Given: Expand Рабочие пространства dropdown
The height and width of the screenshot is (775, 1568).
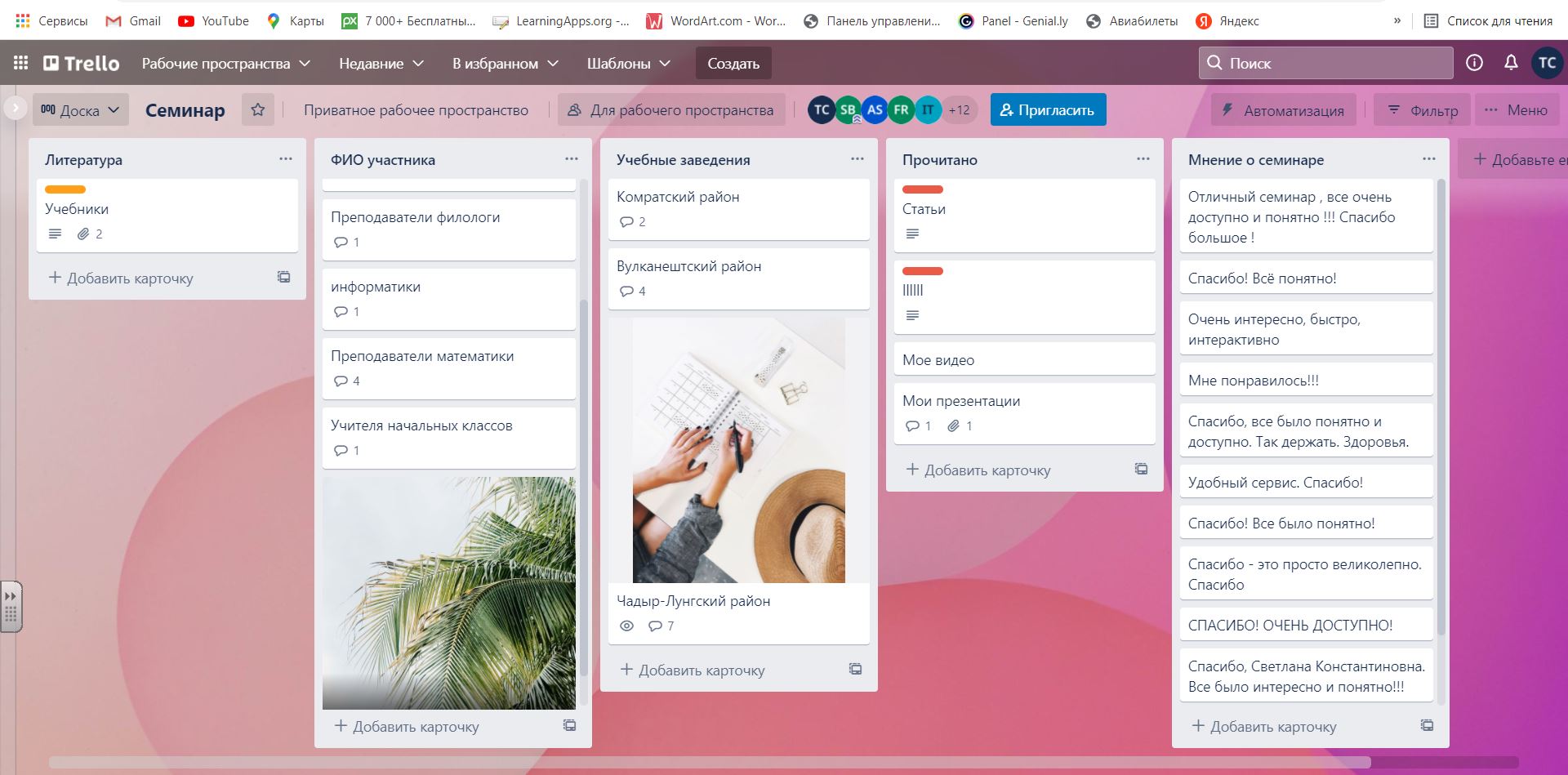Looking at the screenshot, I should coord(225,63).
